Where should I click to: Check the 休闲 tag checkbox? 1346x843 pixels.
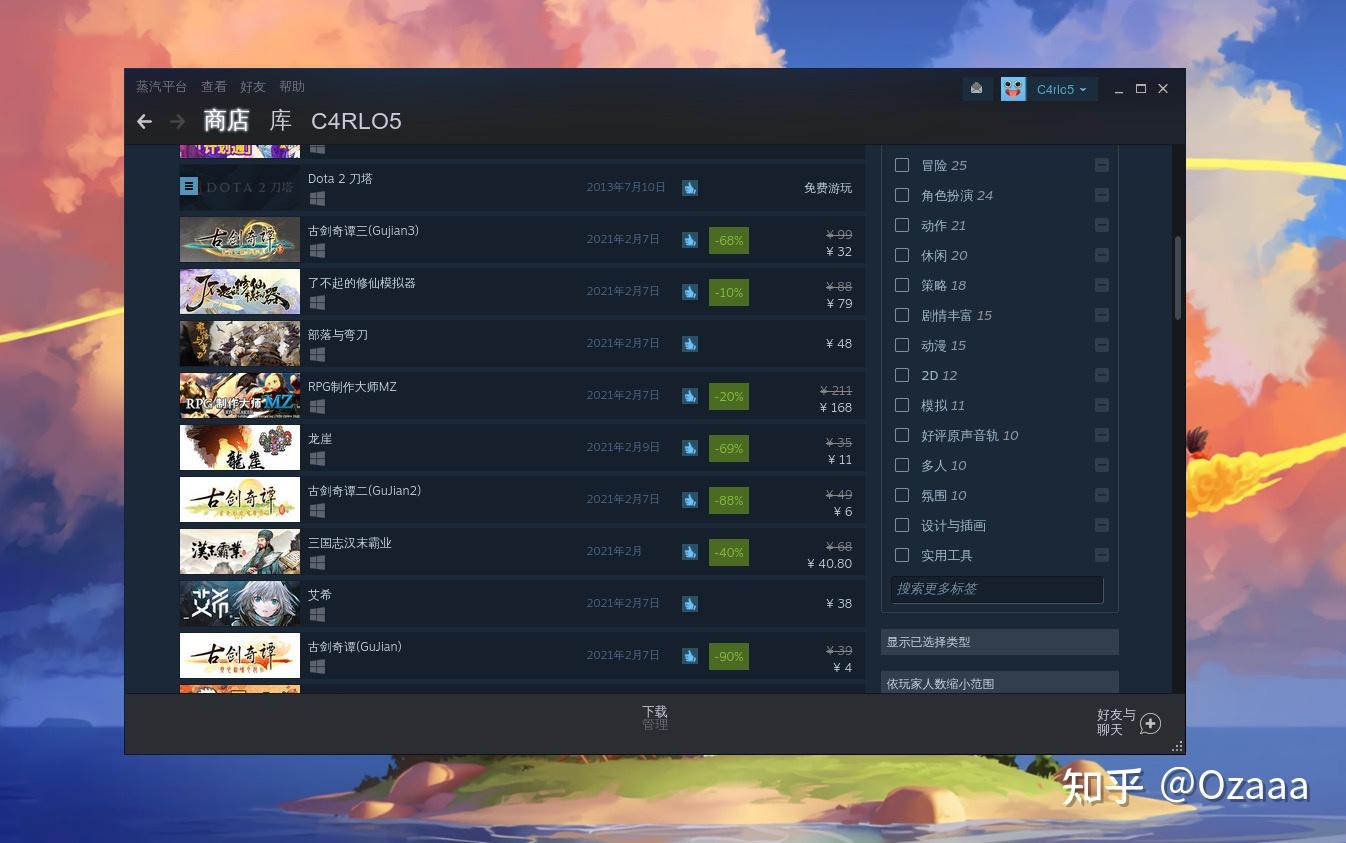[x=902, y=255]
